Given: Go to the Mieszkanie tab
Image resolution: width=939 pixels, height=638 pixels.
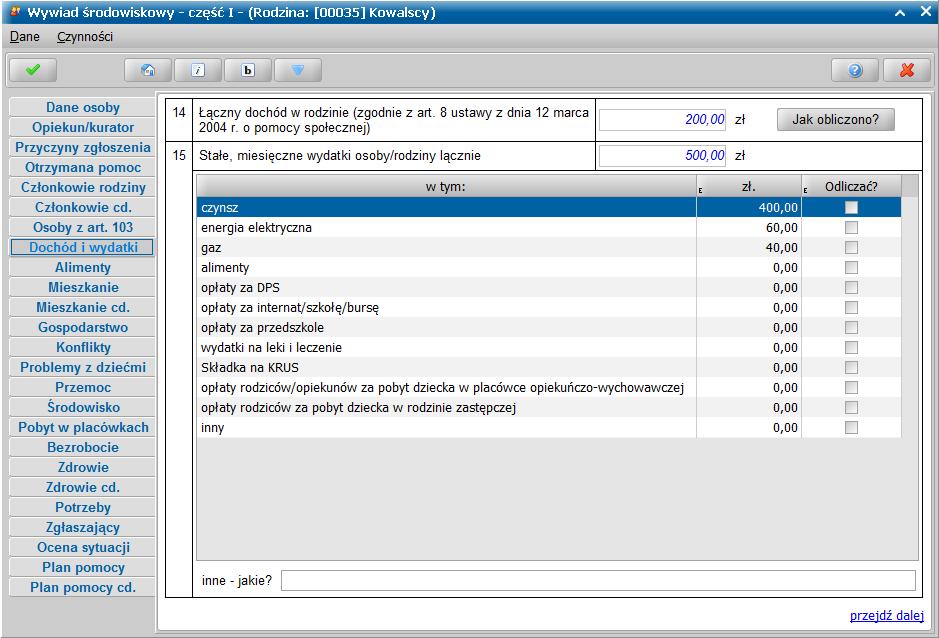Looking at the screenshot, I should (x=83, y=288).
